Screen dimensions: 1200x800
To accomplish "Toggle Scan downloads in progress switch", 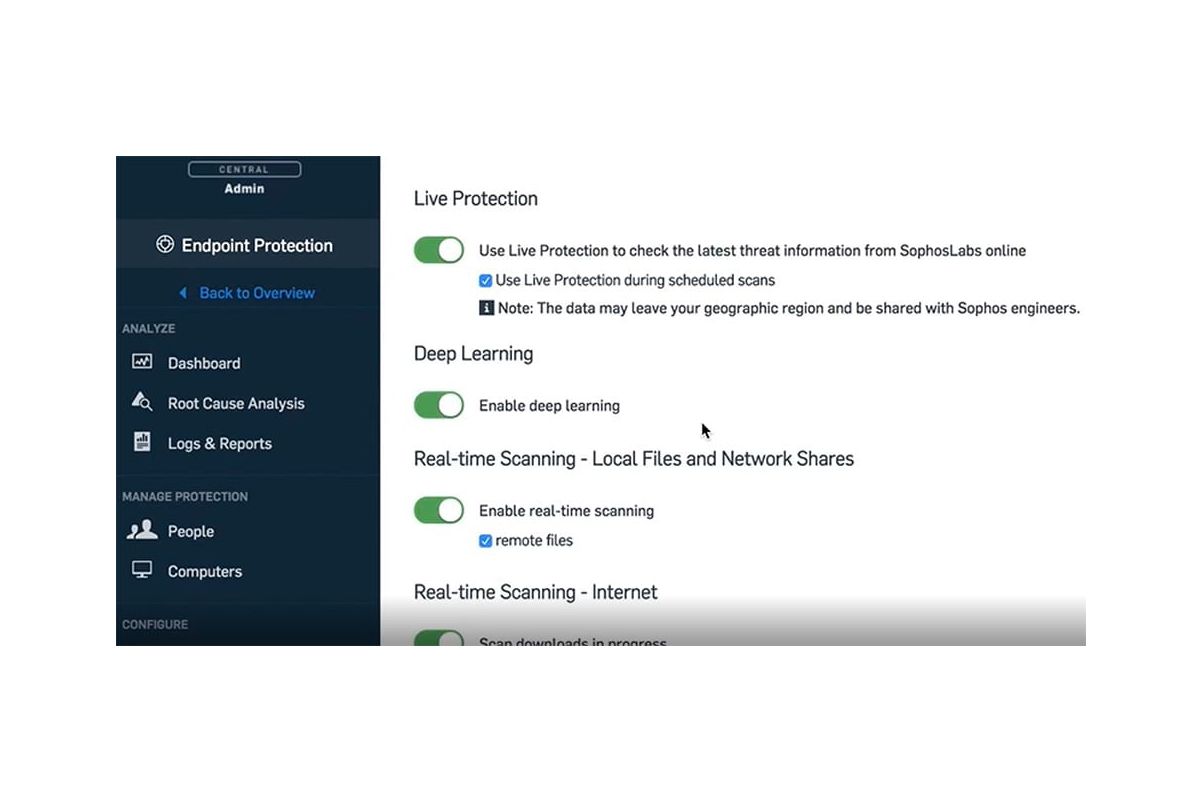I will pos(439,638).
